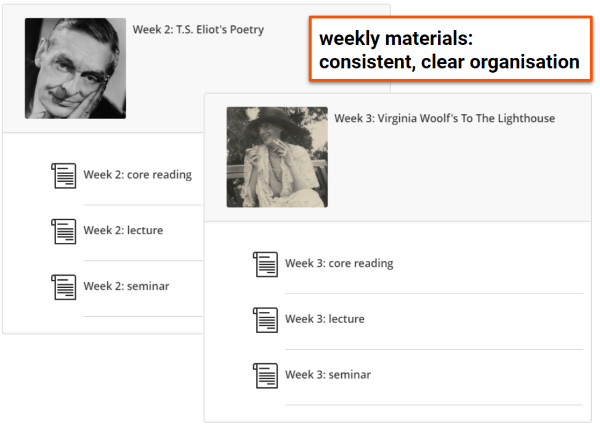The width and height of the screenshot is (600, 428).
Task: Click the T.S. Eliot portrait thumbnail
Action: pyautogui.click(x=75, y=68)
